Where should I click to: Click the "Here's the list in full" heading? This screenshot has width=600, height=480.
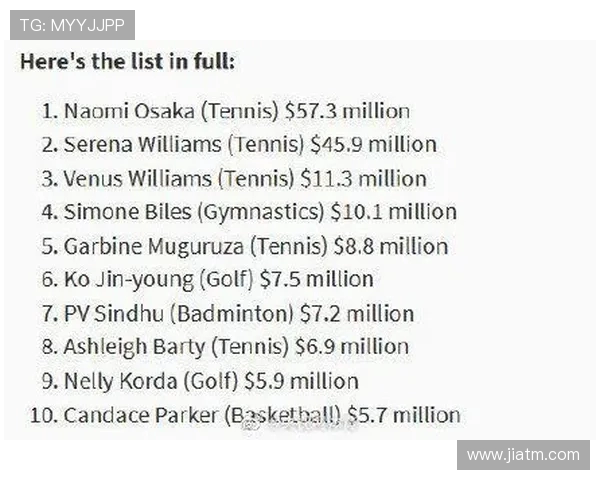pyautogui.click(x=127, y=61)
